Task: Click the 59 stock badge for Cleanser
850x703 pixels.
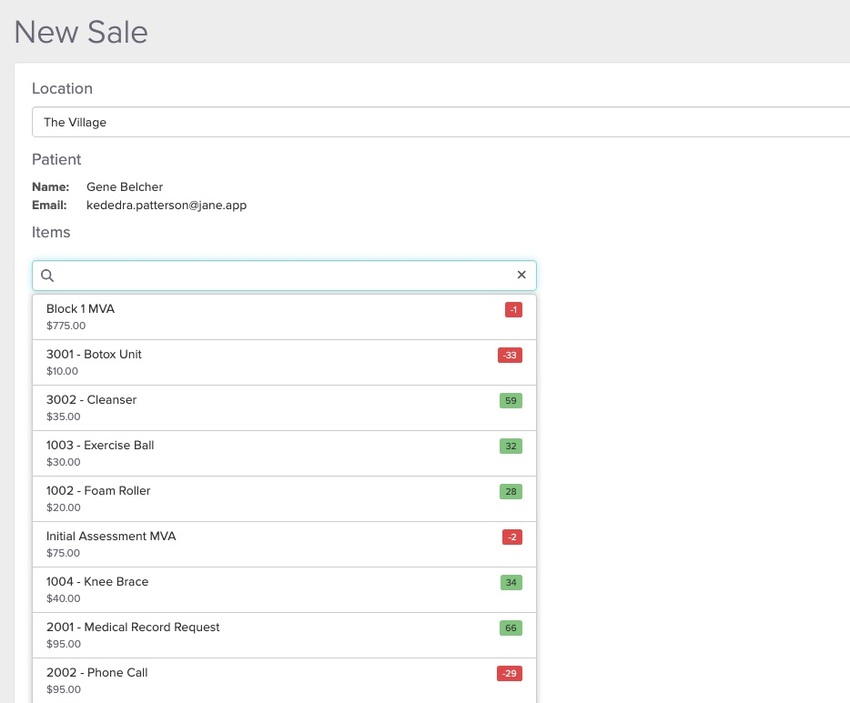Action: pyautogui.click(x=511, y=401)
